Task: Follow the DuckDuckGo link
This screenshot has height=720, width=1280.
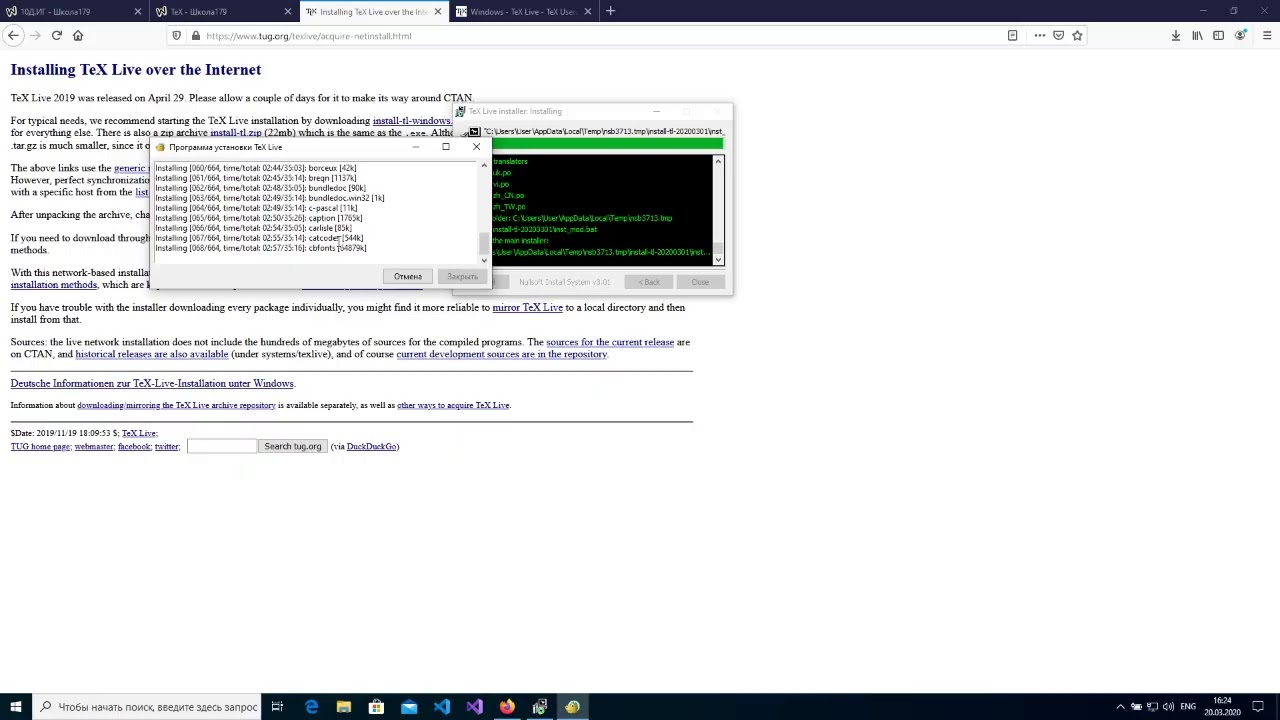Action: tap(371, 447)
